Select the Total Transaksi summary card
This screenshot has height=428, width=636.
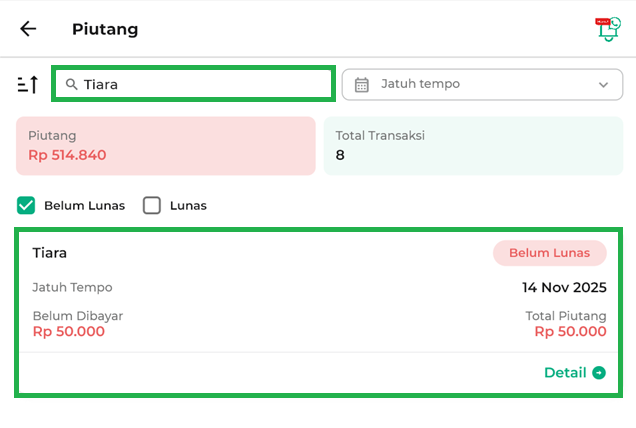(472, 146)
